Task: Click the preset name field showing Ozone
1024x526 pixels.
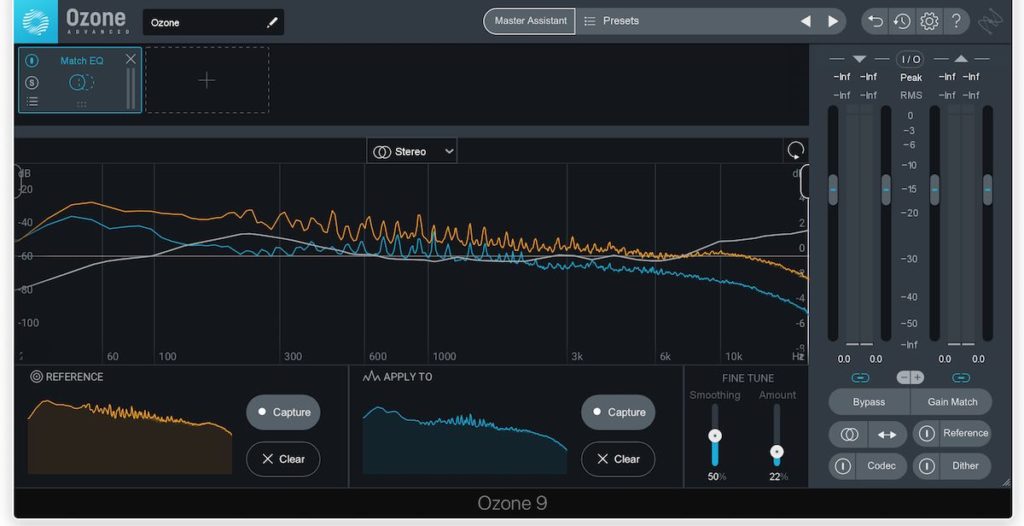Action: pos(213,23)
